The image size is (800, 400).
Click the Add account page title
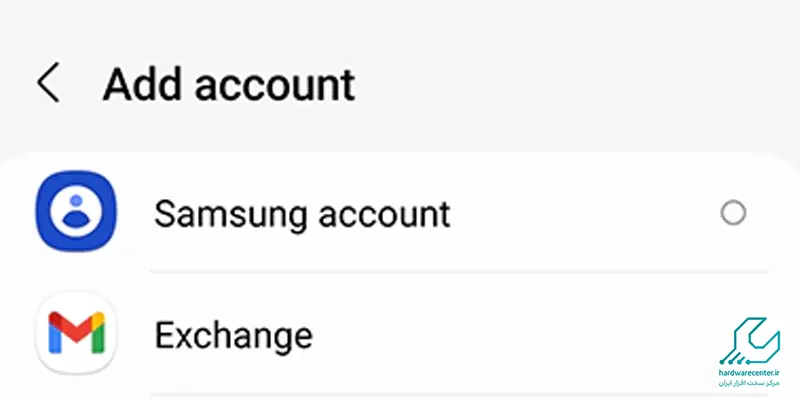pos(228,84)
